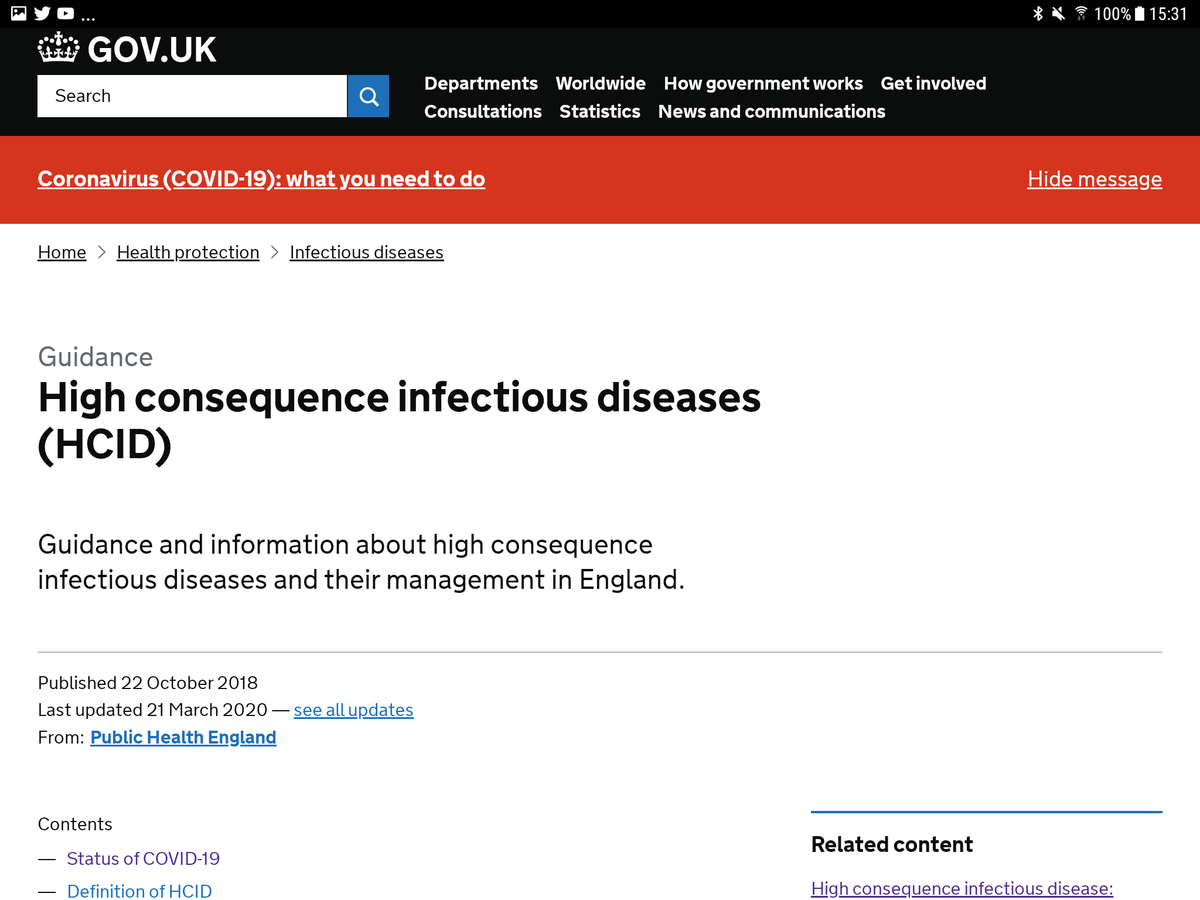
Task: Open Coronavirus (COVID-19) what you need to do
Action: pyautogui.click(x=261, y=179)
